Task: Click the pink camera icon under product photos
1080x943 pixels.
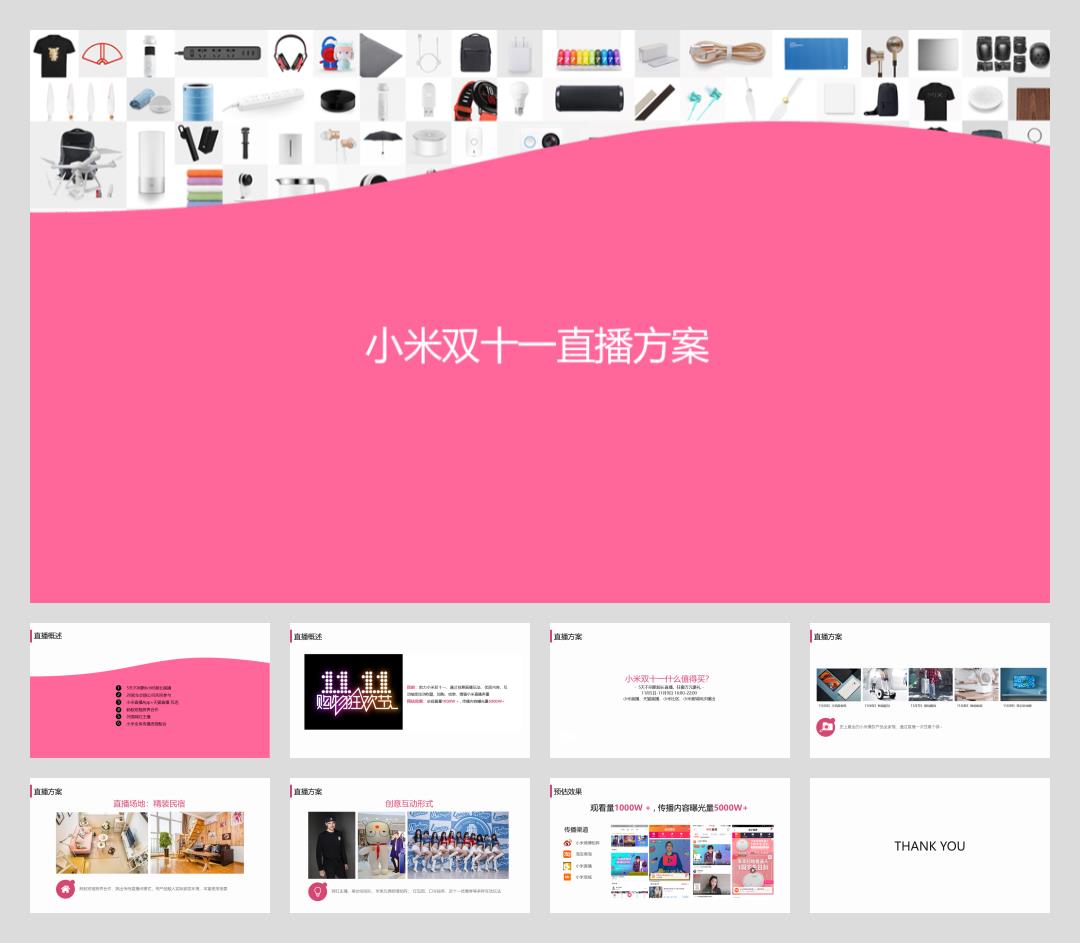Action: (826, 727)
